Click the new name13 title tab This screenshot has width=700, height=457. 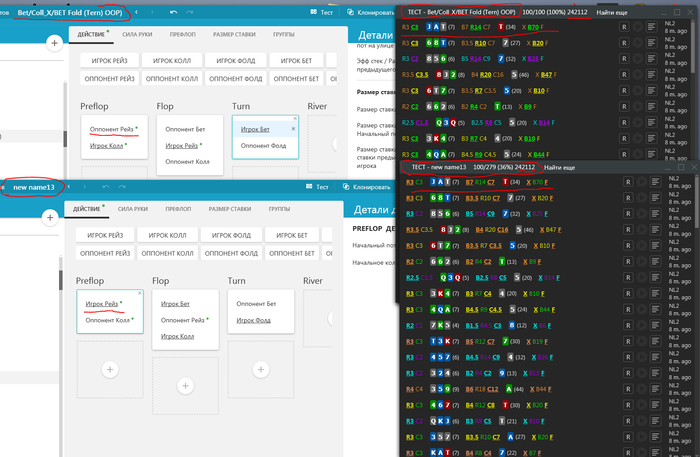33,187
